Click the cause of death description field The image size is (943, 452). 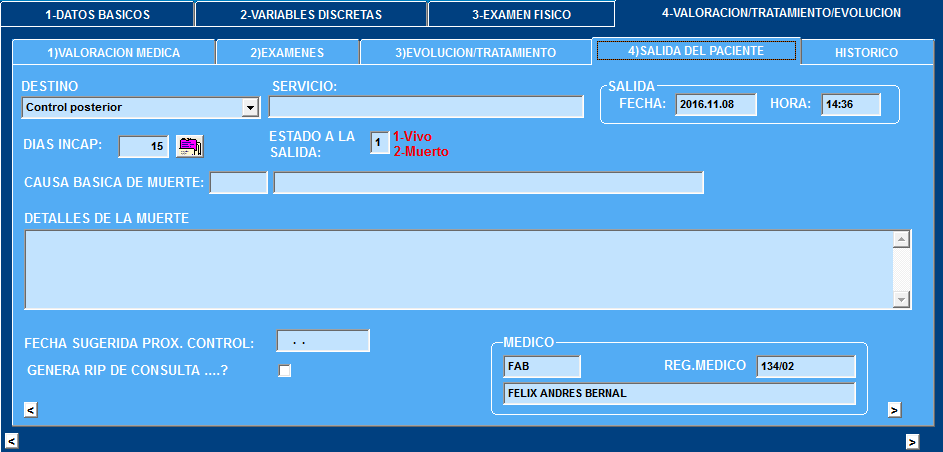click(x=488, y=183)
